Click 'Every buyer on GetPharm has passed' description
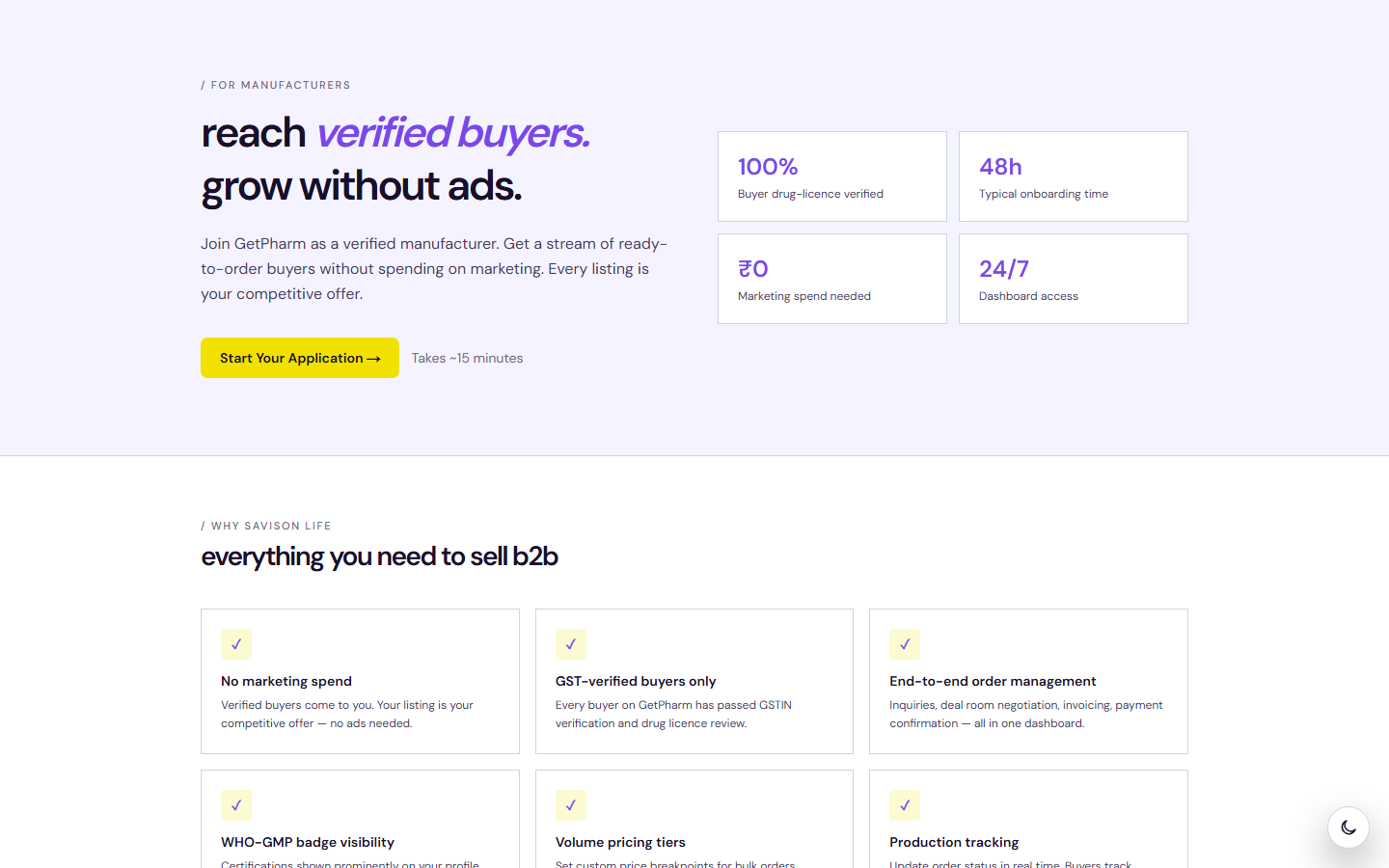Screen dimensions: 1389x868 click(x=673, y=715)
